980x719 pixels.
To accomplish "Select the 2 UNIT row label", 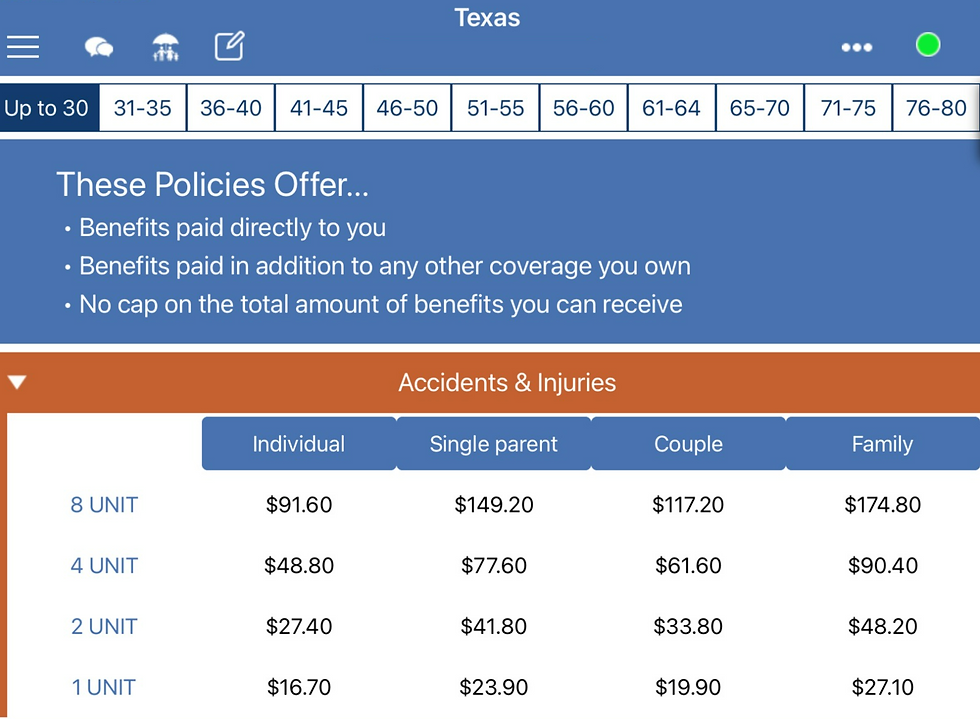I will [104, 627].
